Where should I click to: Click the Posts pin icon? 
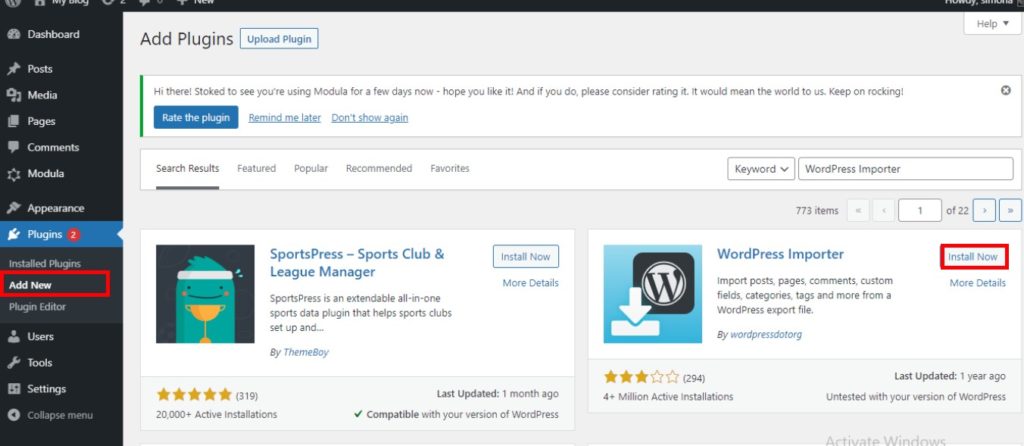click(14, 69)
